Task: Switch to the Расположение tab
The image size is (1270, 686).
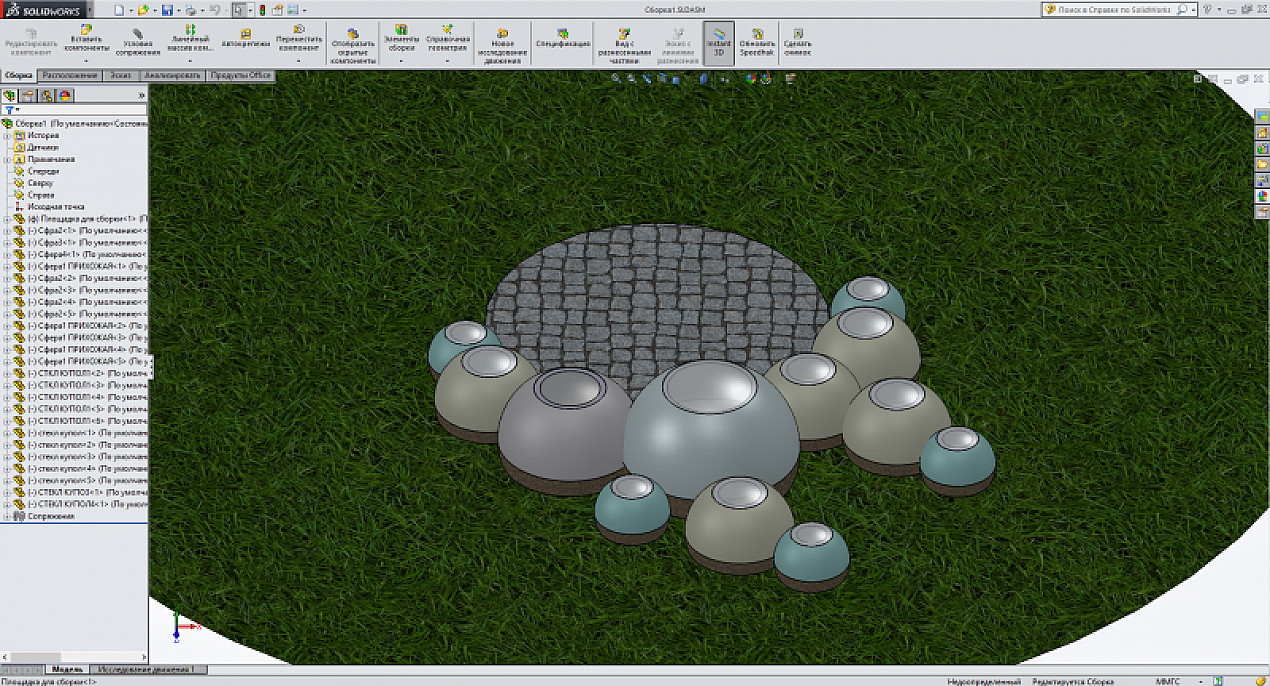Action: [71, 76]
